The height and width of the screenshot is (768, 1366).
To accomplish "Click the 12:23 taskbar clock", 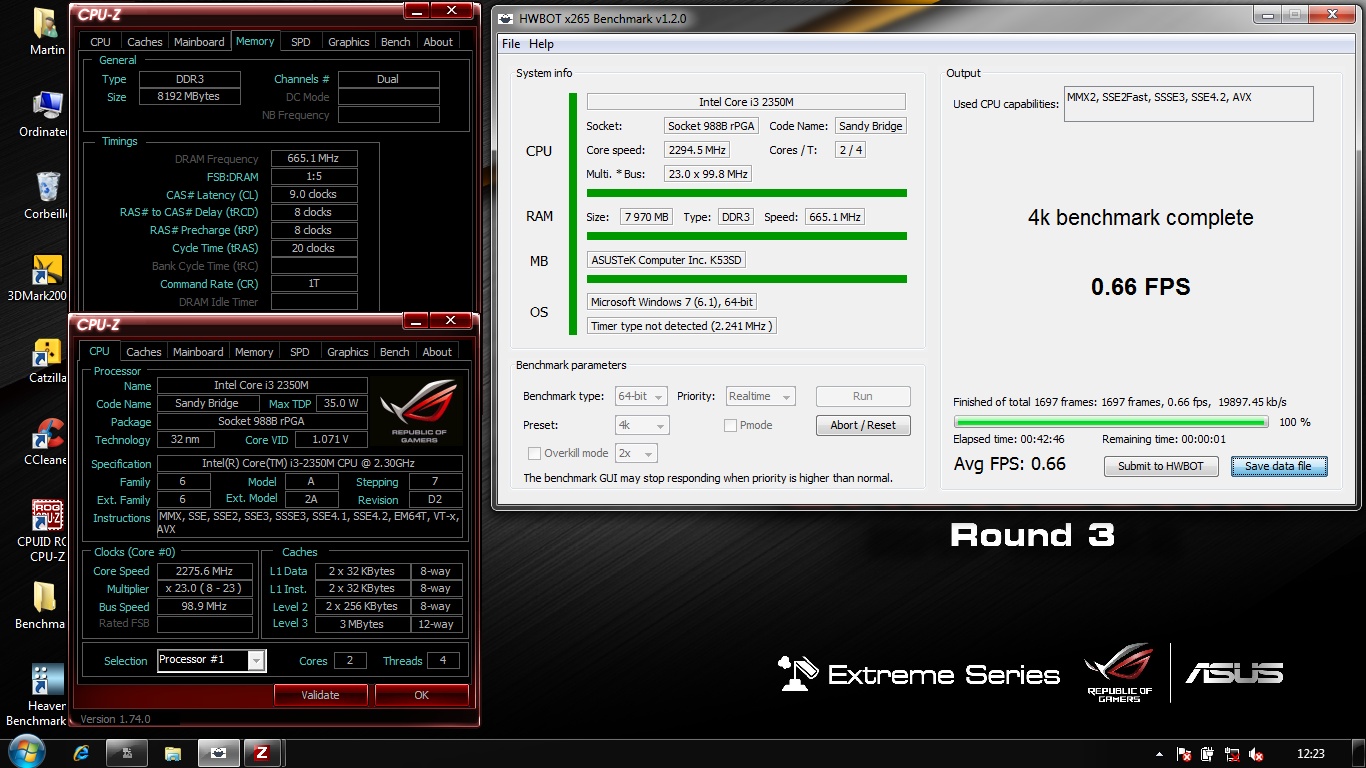I will (x=1310, y=754).
